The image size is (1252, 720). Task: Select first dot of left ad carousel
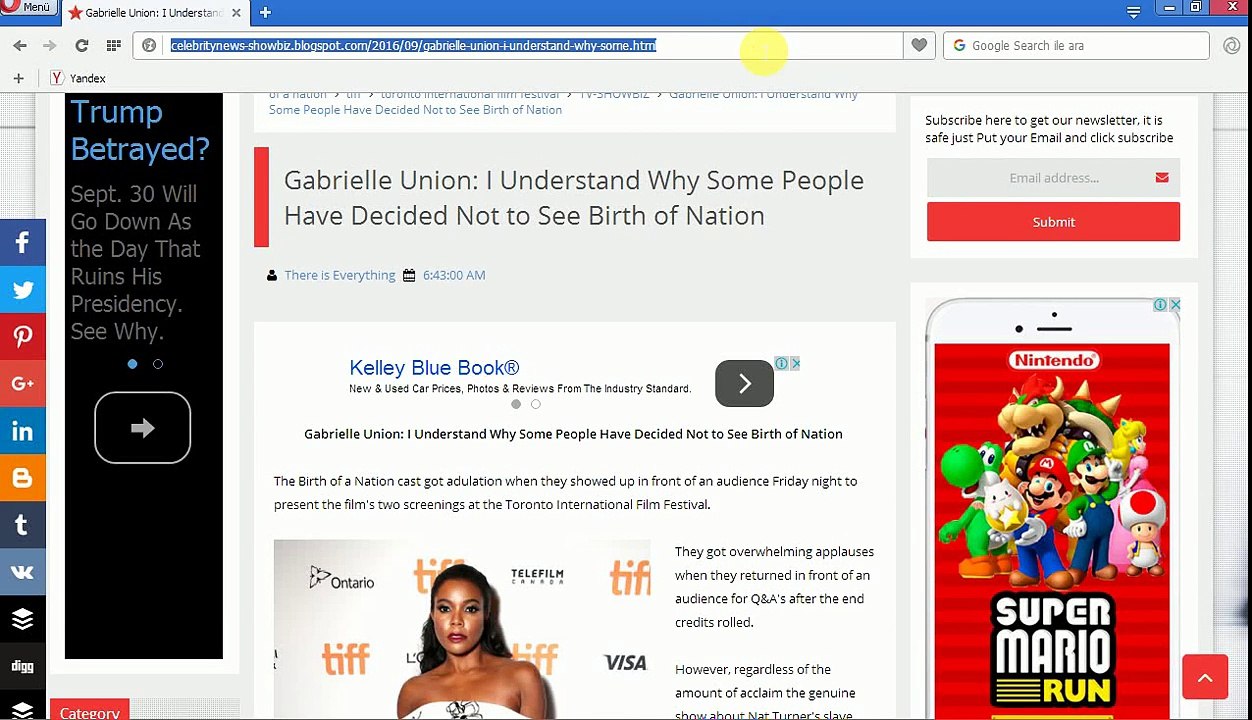132,364
